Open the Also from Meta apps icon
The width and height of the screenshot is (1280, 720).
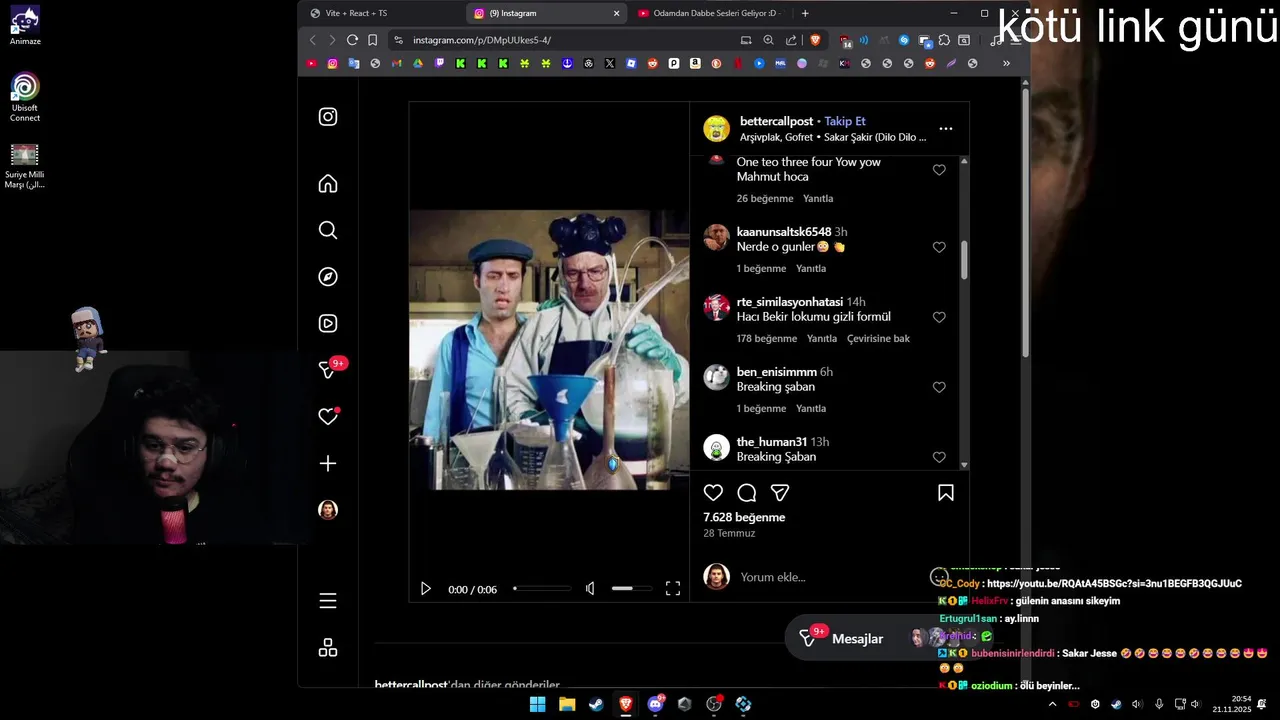328,648
